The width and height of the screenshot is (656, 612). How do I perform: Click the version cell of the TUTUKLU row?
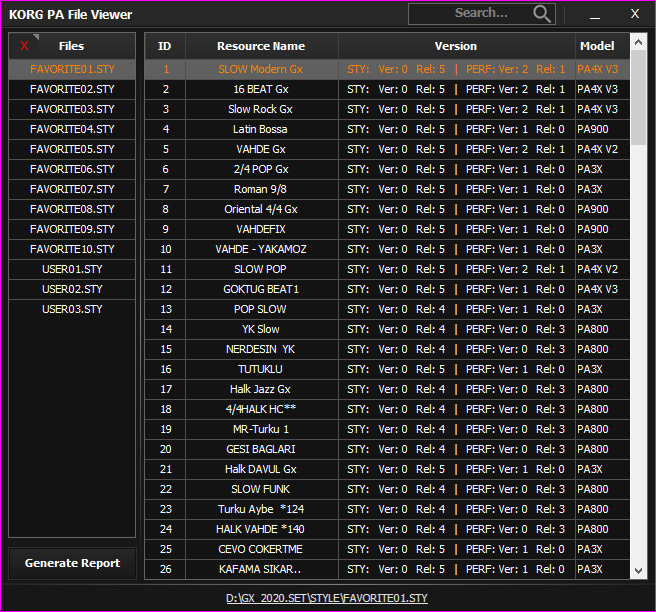click(x=456, y=369)
